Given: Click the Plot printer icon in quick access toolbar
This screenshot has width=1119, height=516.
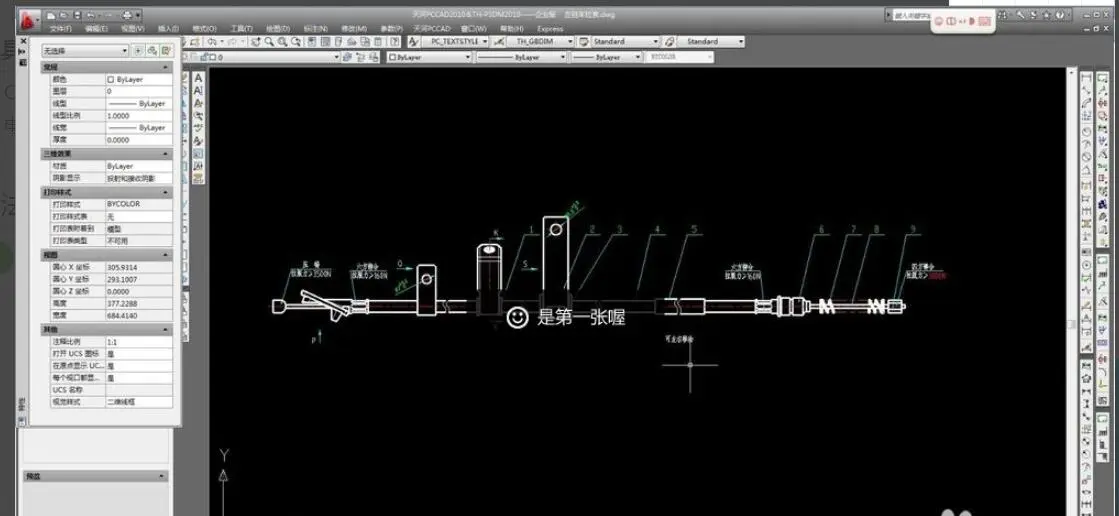Looking at the screenshot, I should [x=127, y=15].
